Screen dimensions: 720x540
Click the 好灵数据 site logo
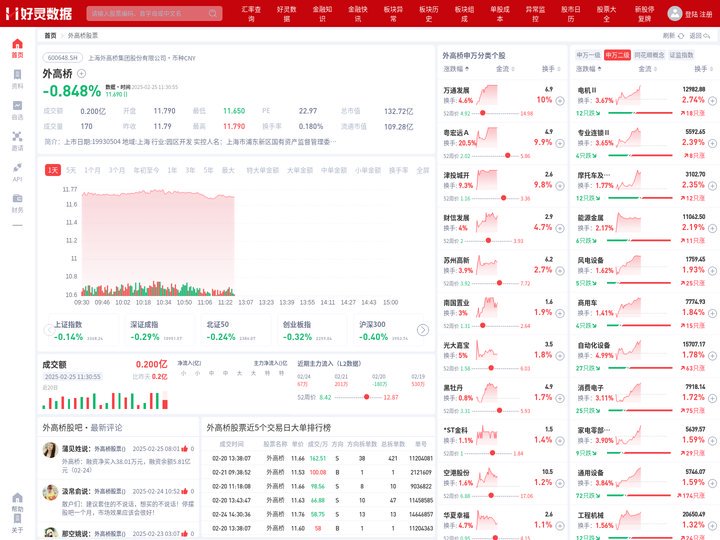click(39, 13)
